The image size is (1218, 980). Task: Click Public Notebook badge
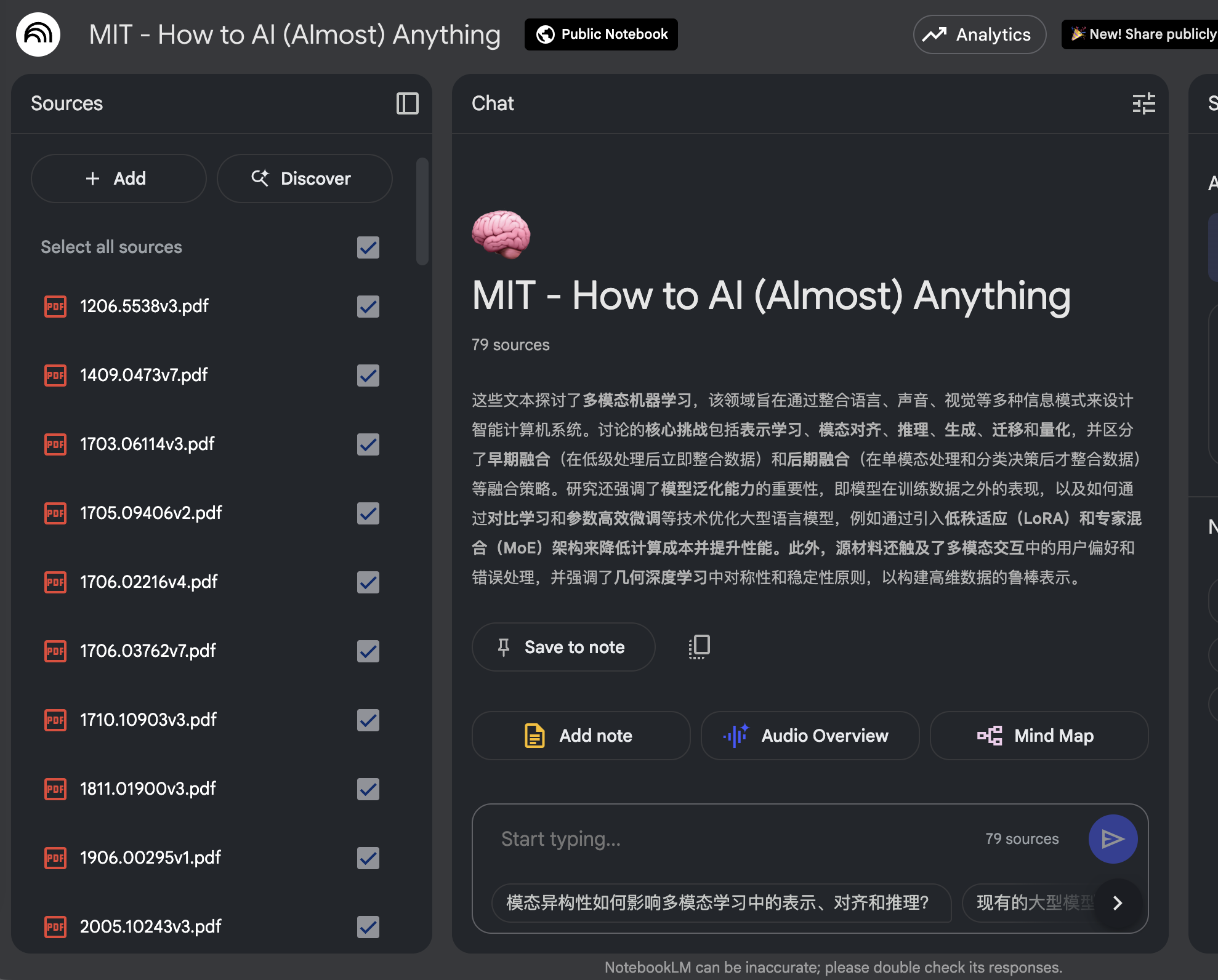(601, 34)
